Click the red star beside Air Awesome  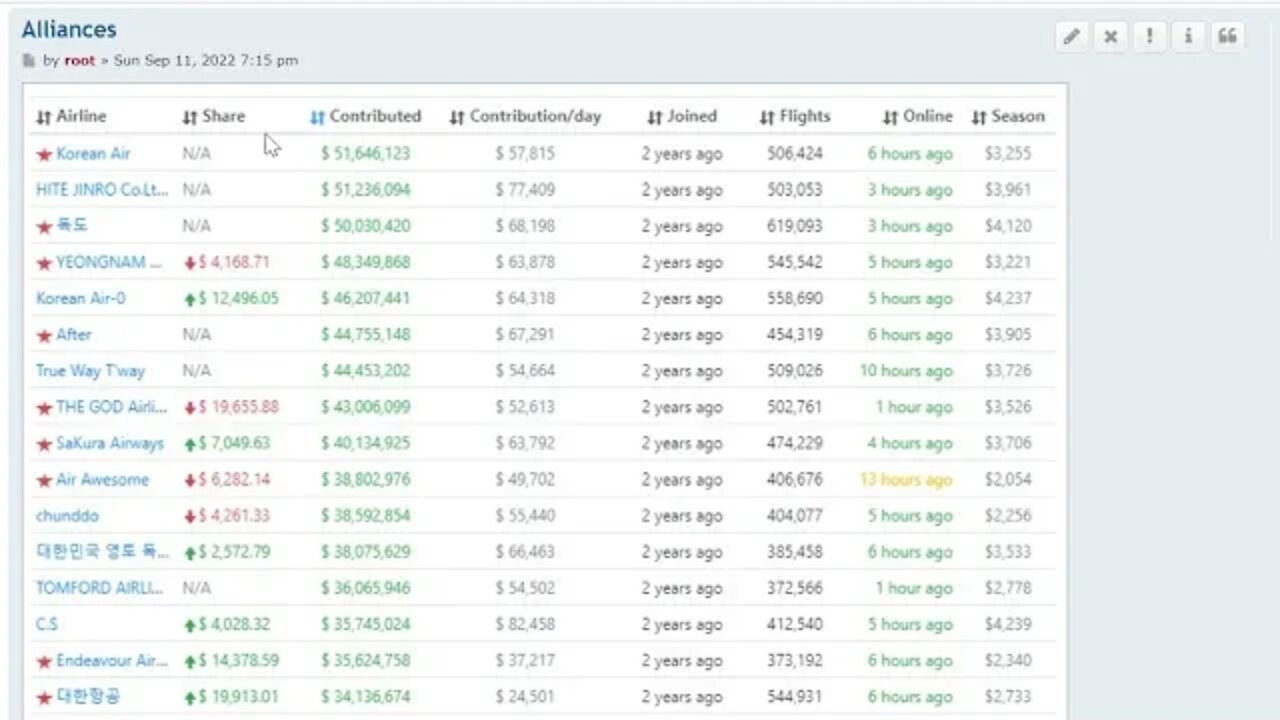44,480
